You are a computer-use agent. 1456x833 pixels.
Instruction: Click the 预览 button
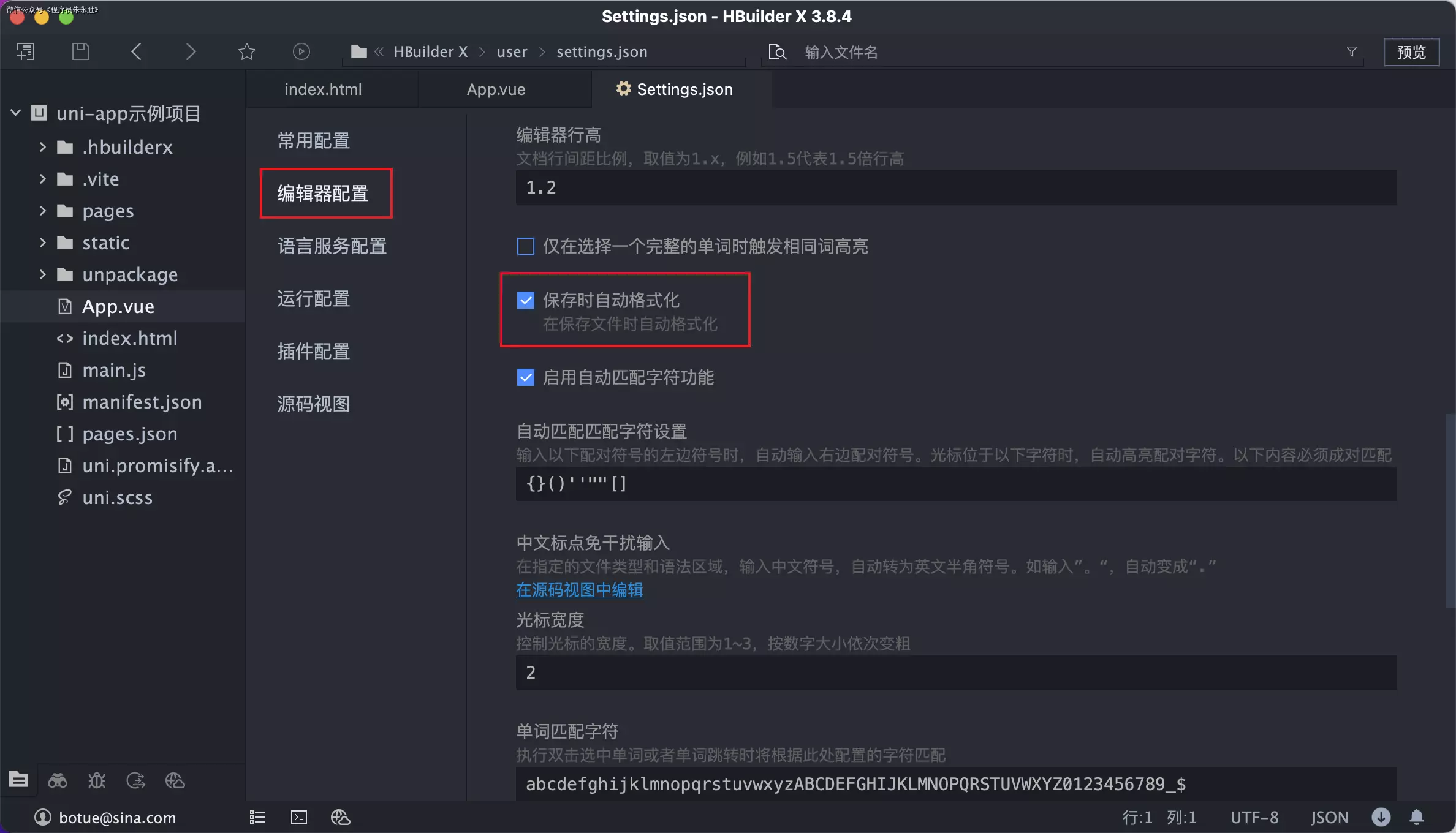(1412, 51)
